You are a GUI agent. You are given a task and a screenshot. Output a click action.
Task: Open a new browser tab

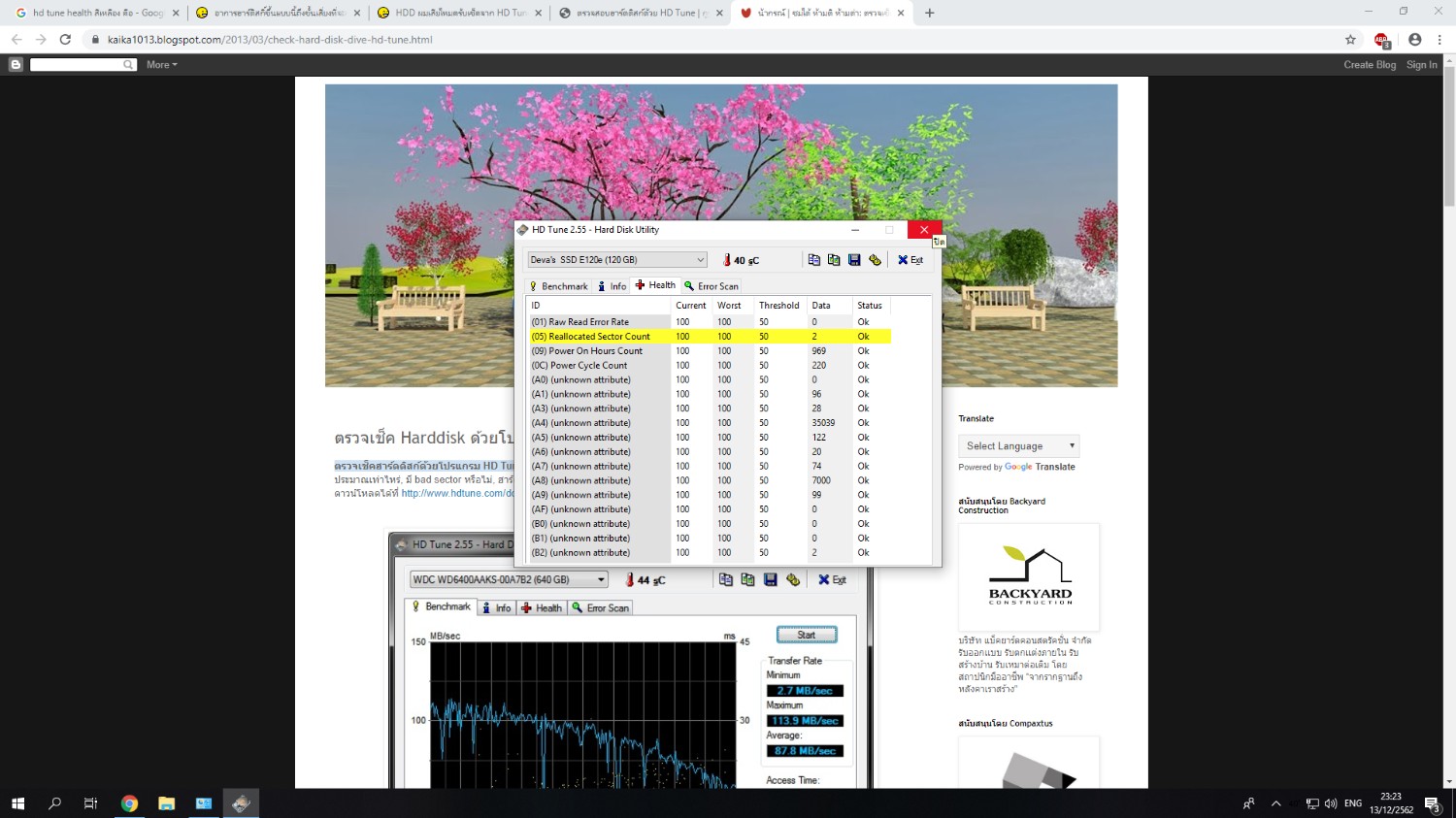point(929,13)
